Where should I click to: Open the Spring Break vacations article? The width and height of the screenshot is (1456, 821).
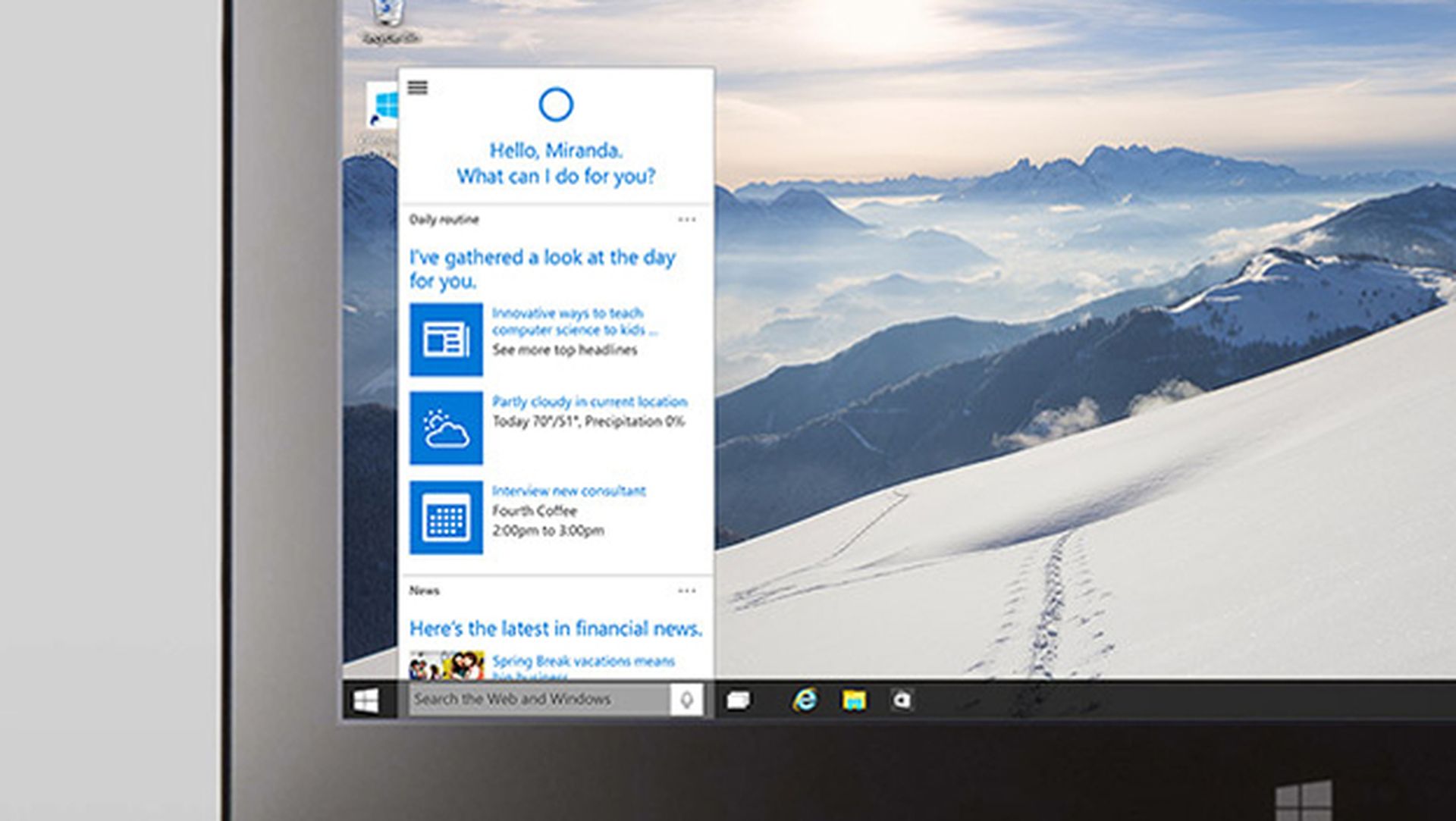(584, 661)
